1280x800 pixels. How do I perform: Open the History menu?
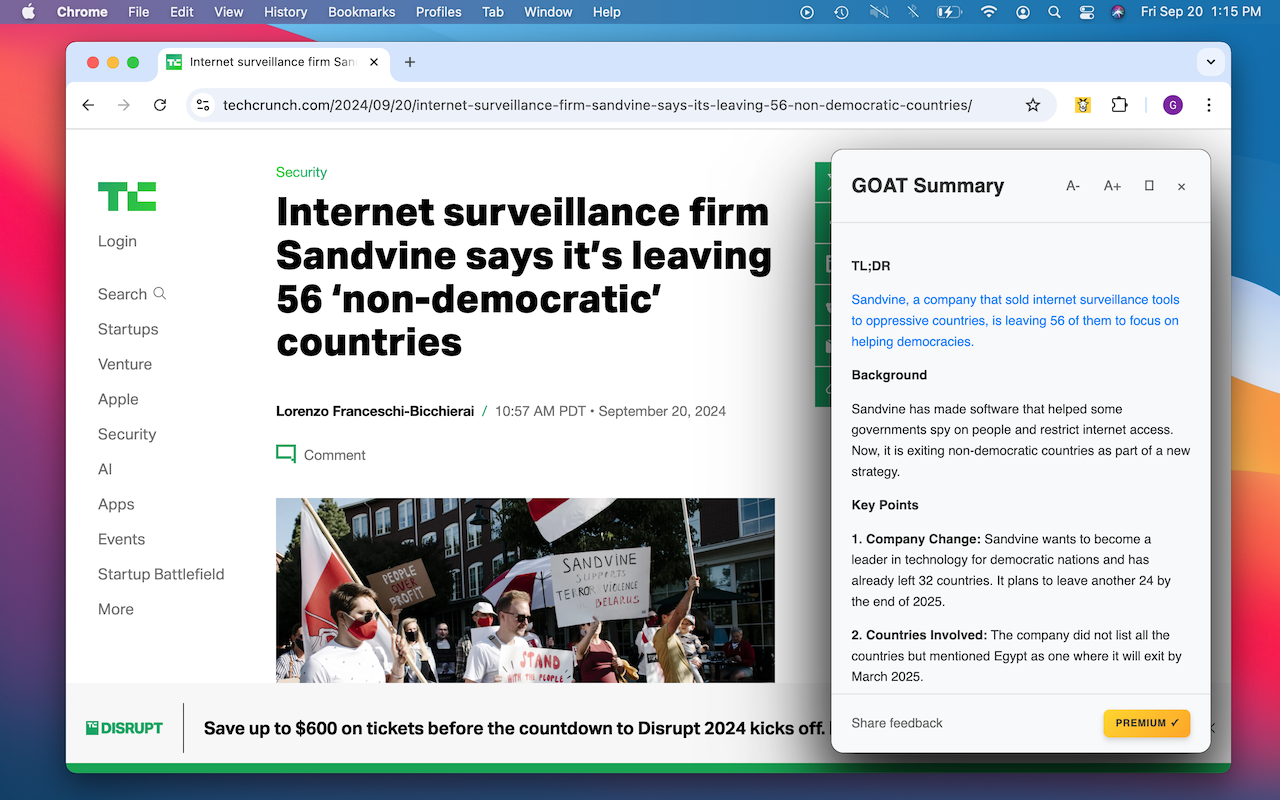[286, 12]
